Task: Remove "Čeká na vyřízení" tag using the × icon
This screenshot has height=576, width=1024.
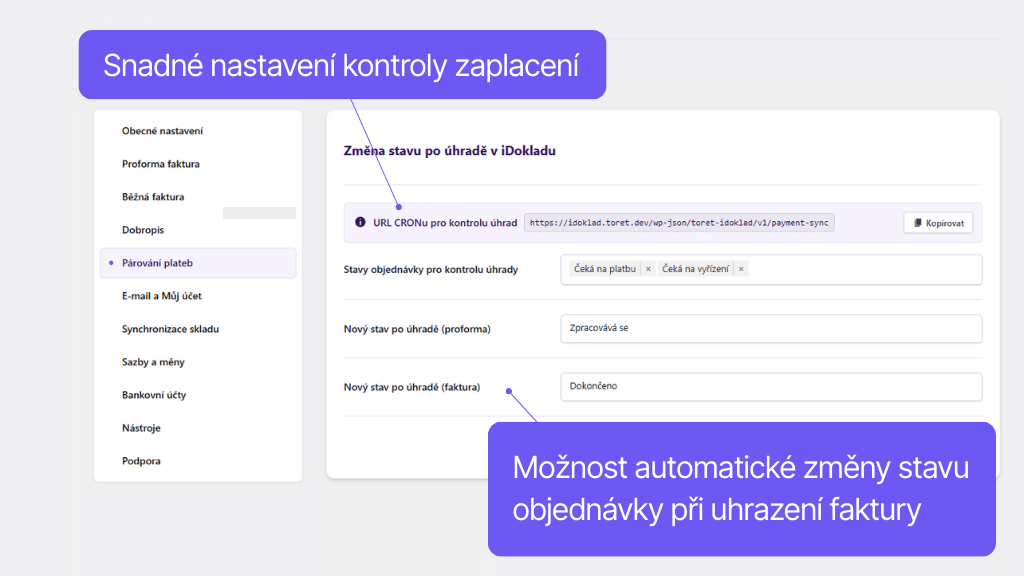Action: point(741,269)
